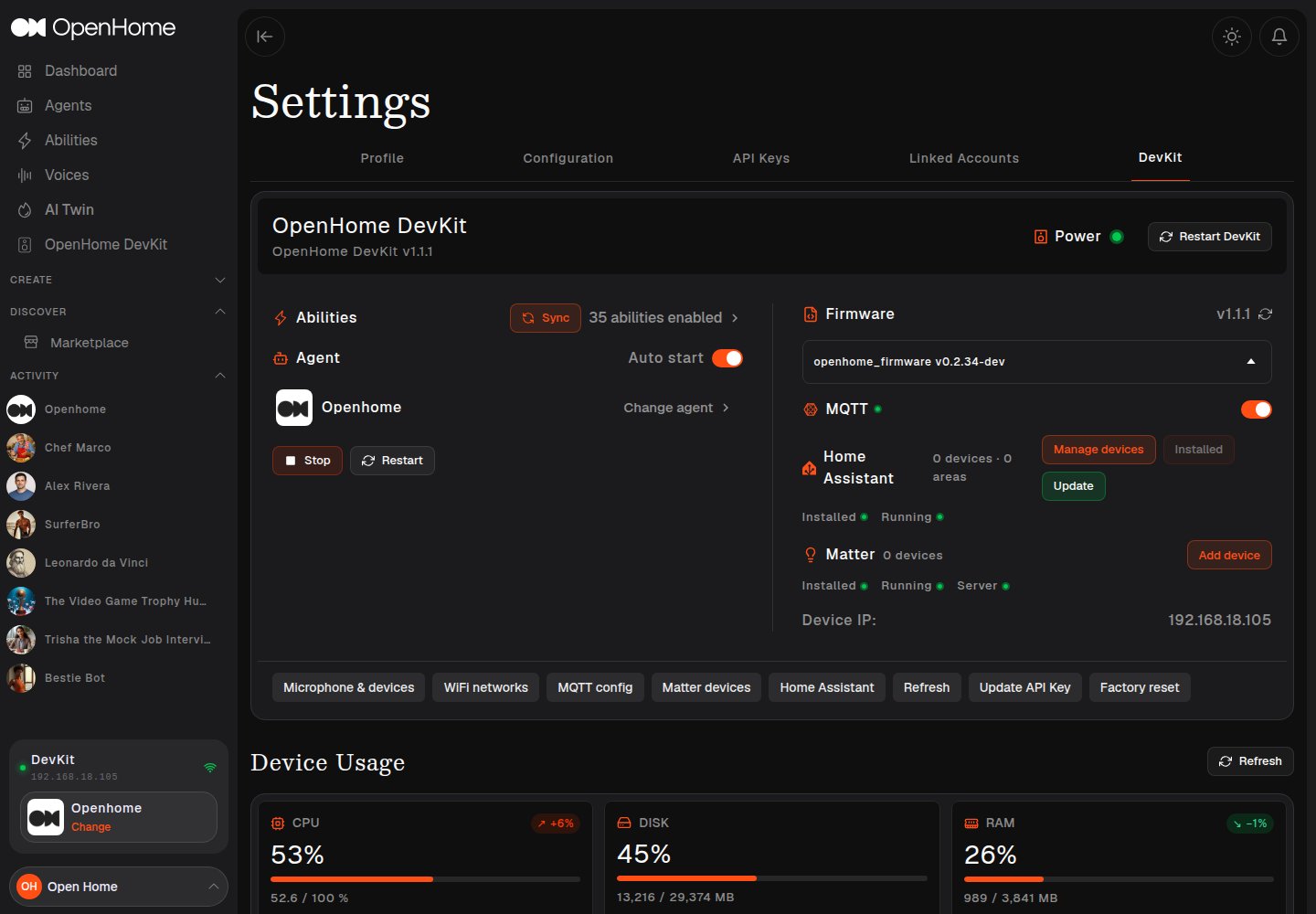Open Leonardo da Vinci avatar
The height and width of the screenshot is (914, 1316).
pos(21,563)
